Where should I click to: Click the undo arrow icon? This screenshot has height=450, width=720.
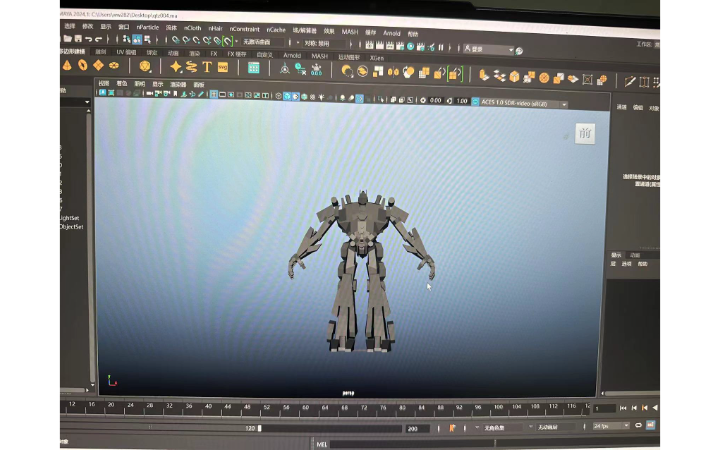tap(89, 39)
